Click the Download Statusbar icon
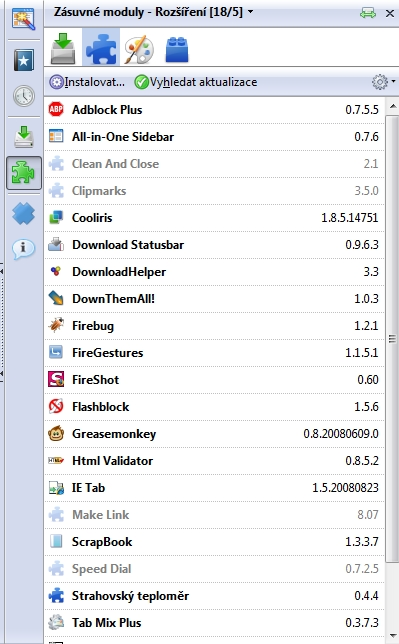 click(56, 244)
